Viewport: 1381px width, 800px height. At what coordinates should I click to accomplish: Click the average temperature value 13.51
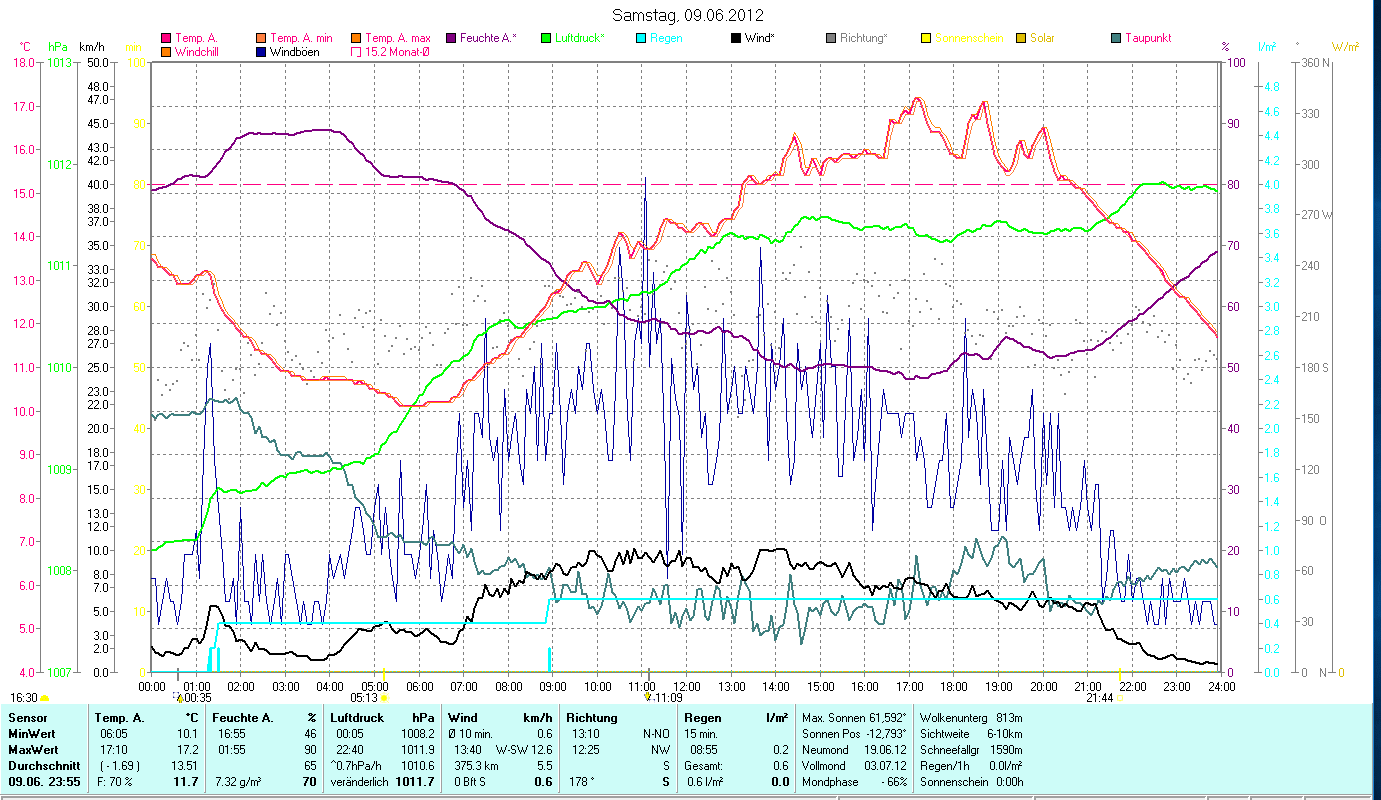(185, 766)
